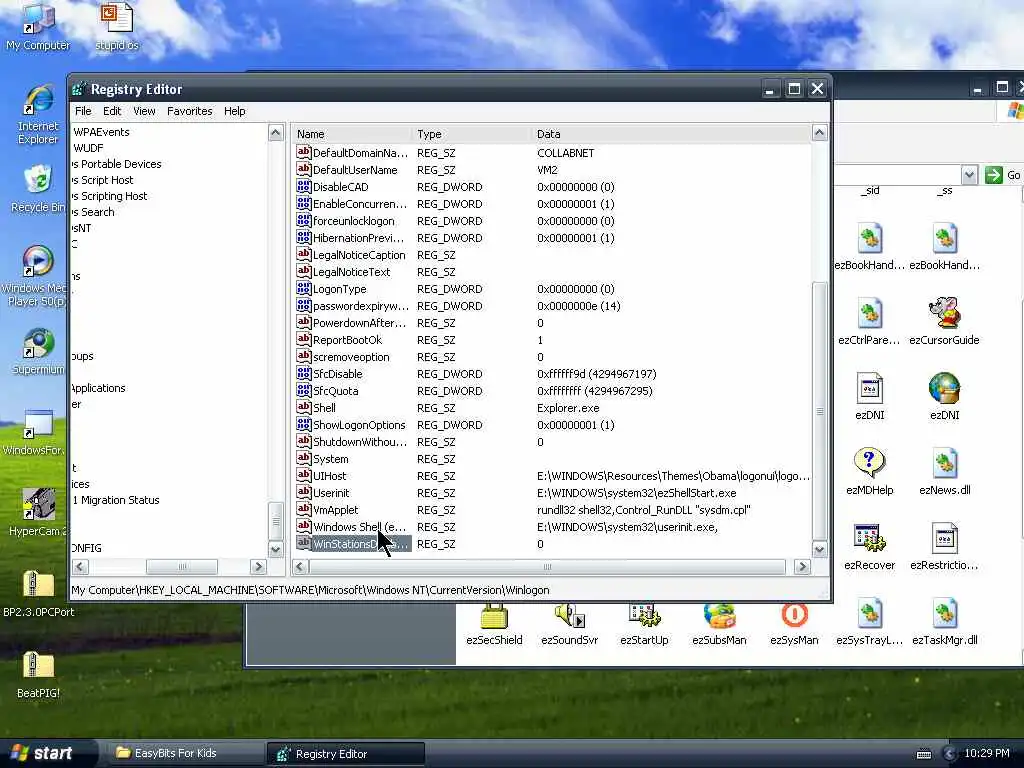Image resolution: width=1024 pixels, height=768 pixels.
Task: Open address bar dropdown in EasyBits window
Action: (x=968, y=175)
